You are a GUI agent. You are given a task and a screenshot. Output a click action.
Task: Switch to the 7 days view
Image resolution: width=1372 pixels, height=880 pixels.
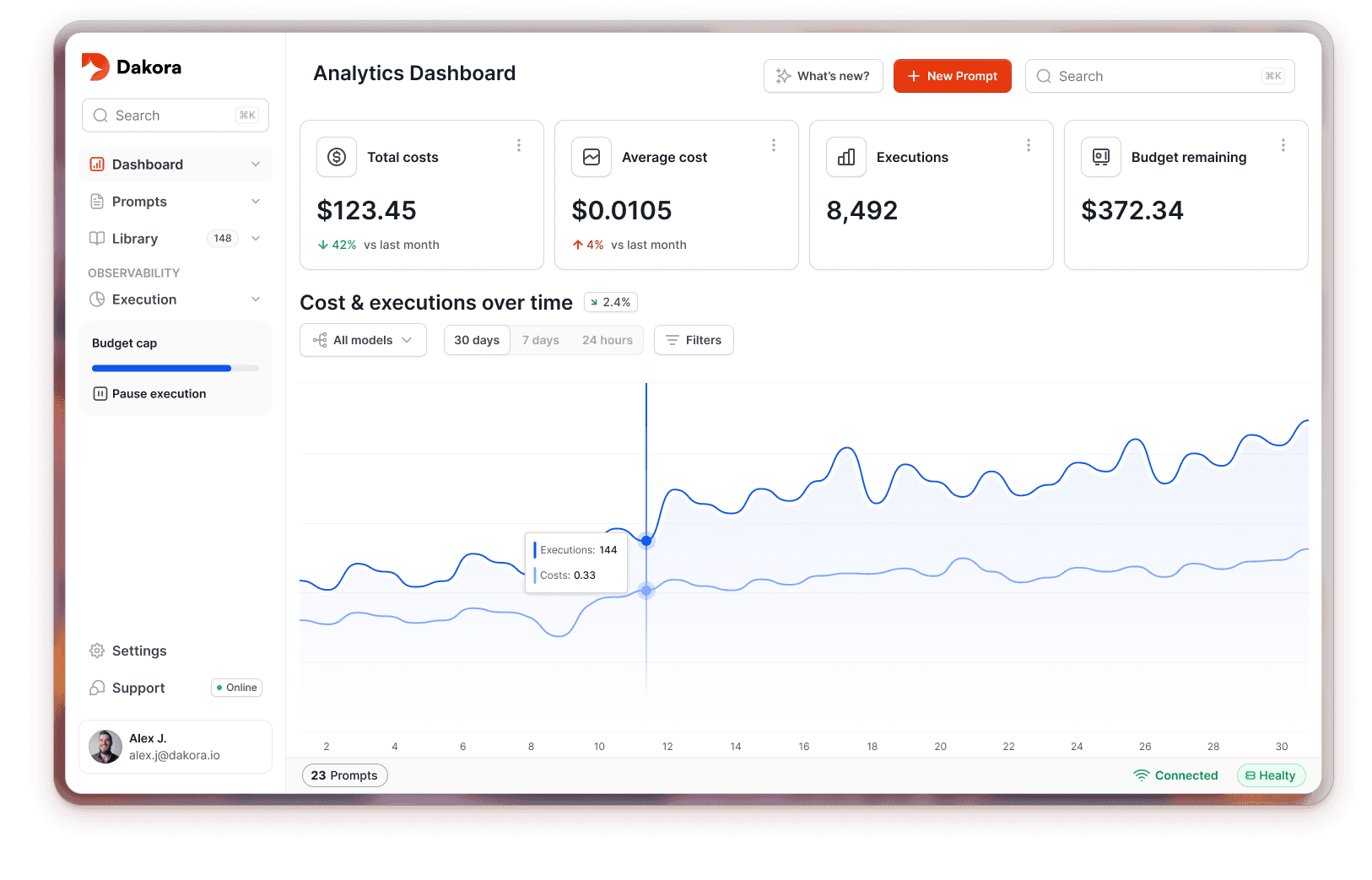pos(541,340)
